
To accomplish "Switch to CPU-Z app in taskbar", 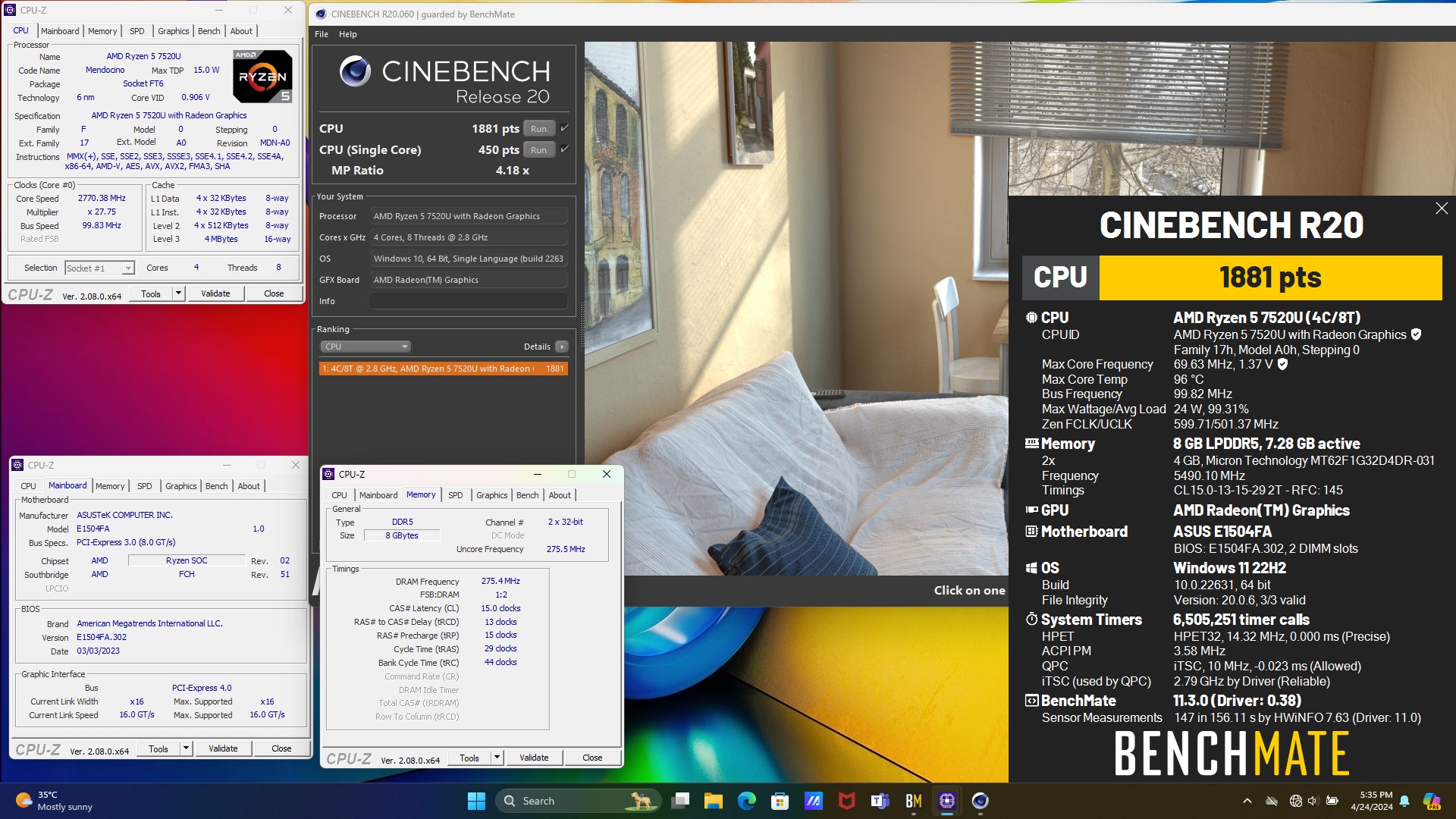I will [947, 801].
